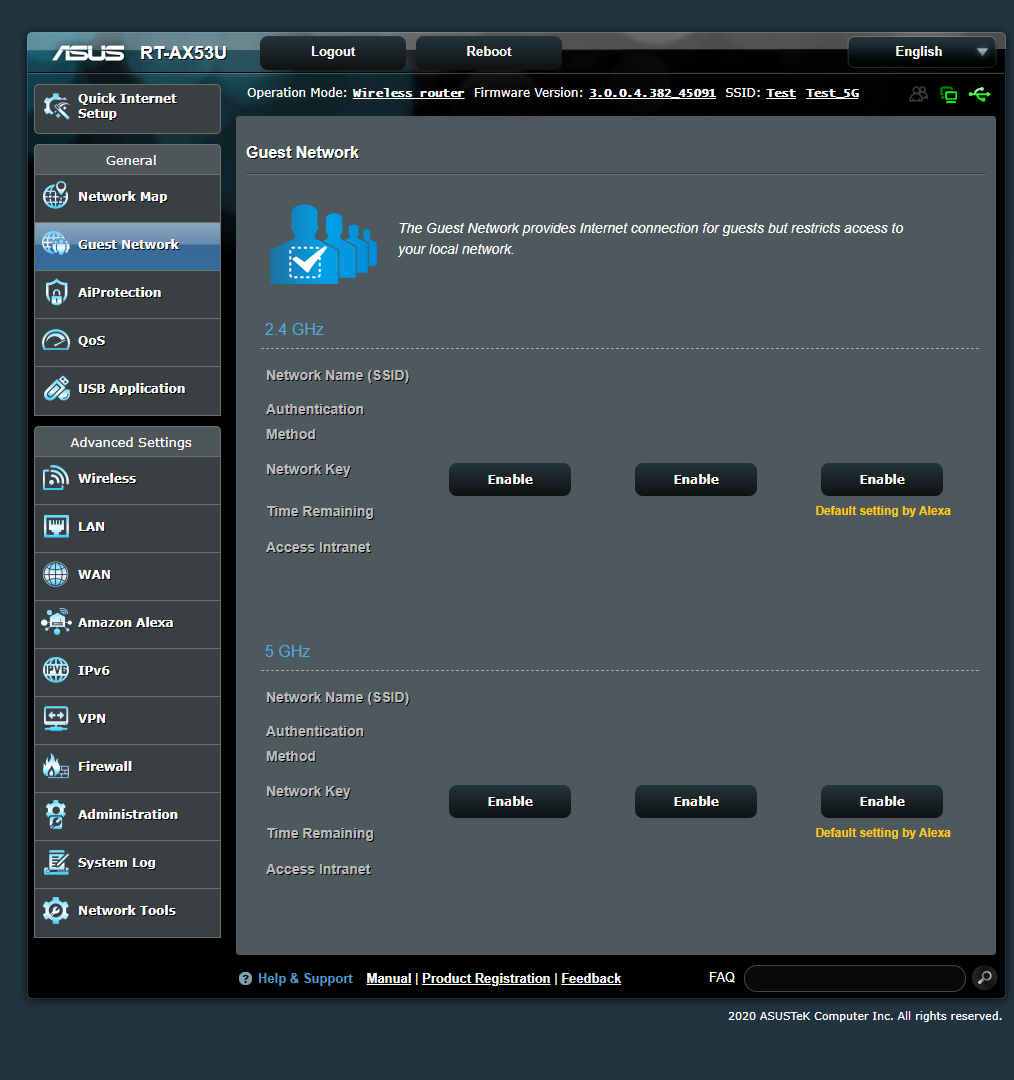The height and width of the screenshot is (1080, 1014).
Task: Enable the second 5 GHz guest network
Action: click(696, 802)
